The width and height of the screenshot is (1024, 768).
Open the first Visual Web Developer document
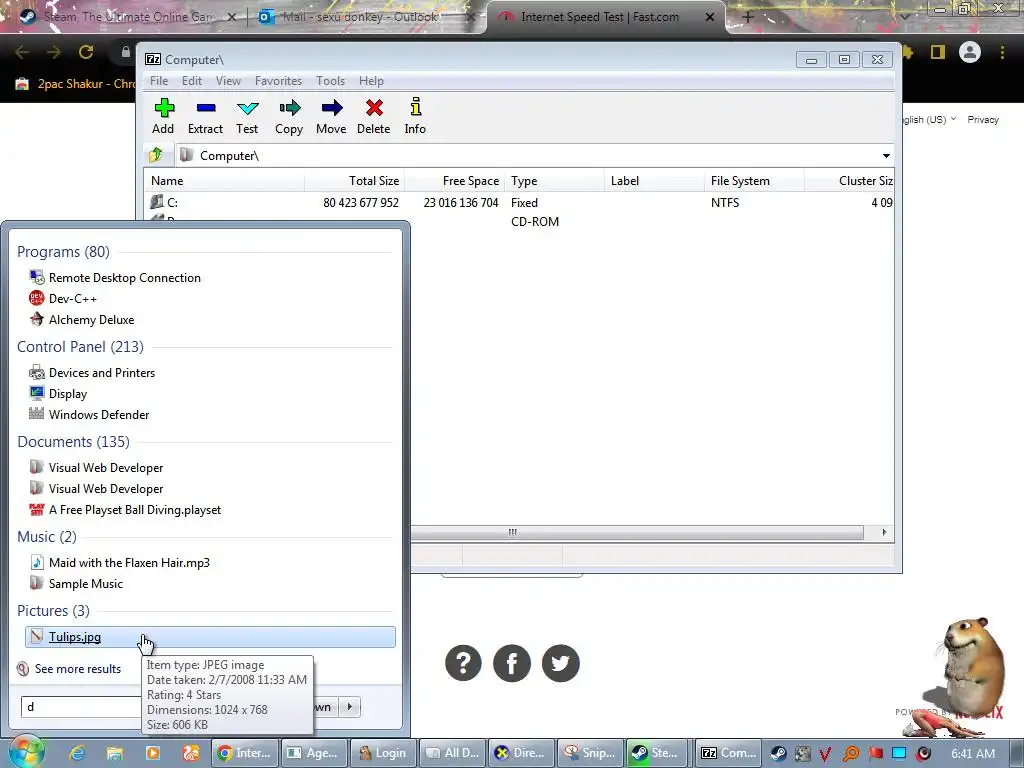coord(96,468)
